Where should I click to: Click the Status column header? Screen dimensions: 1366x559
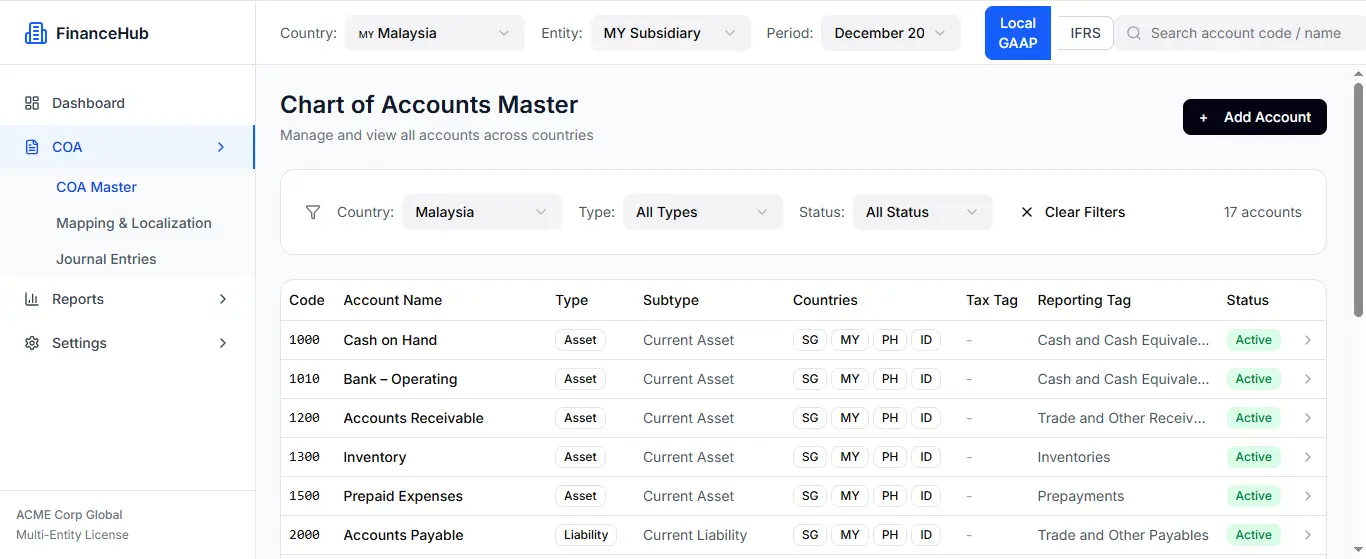[x=1247, y=300]
